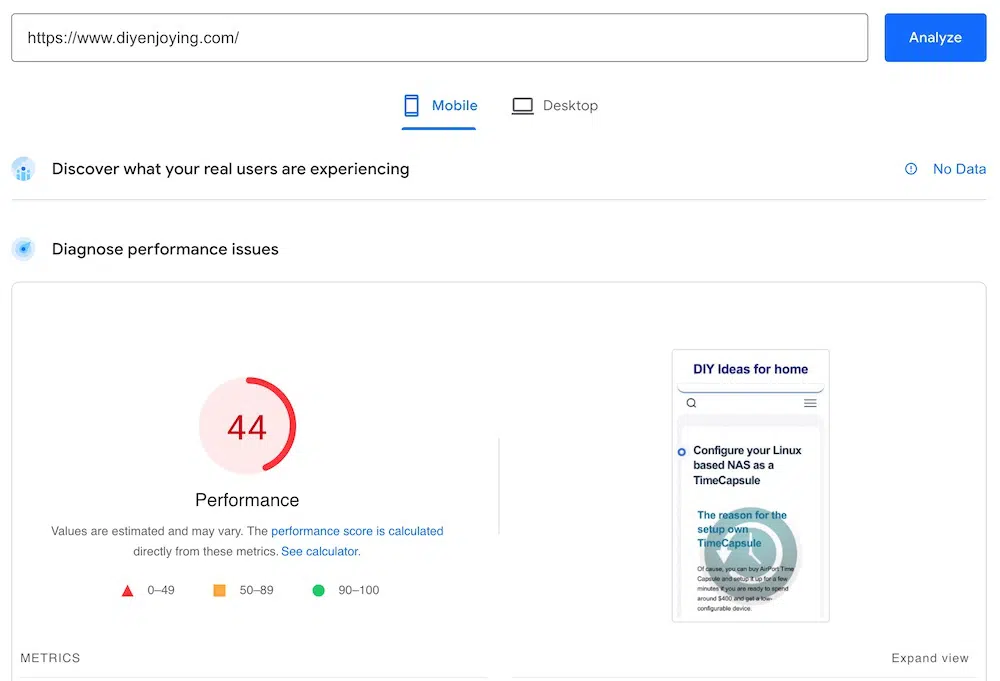Click the mobile phone icon

(411, 106)
